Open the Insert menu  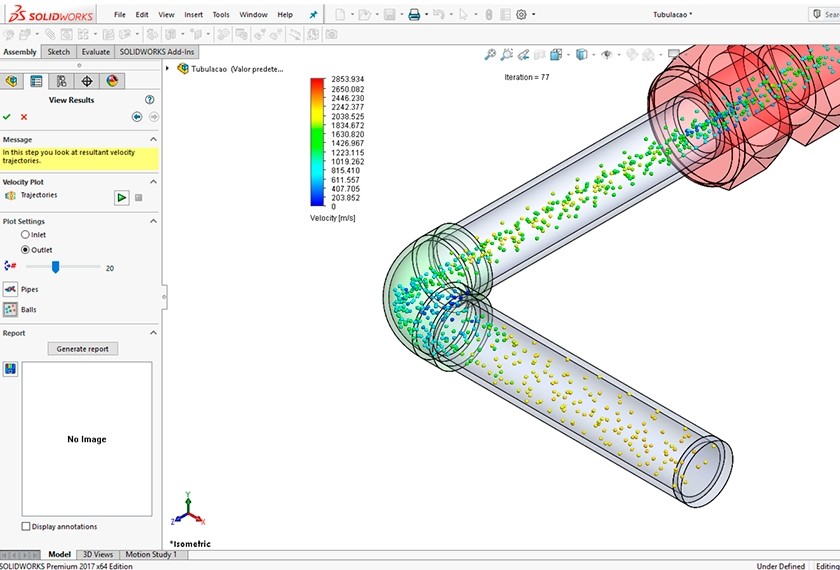click(193, 15)
